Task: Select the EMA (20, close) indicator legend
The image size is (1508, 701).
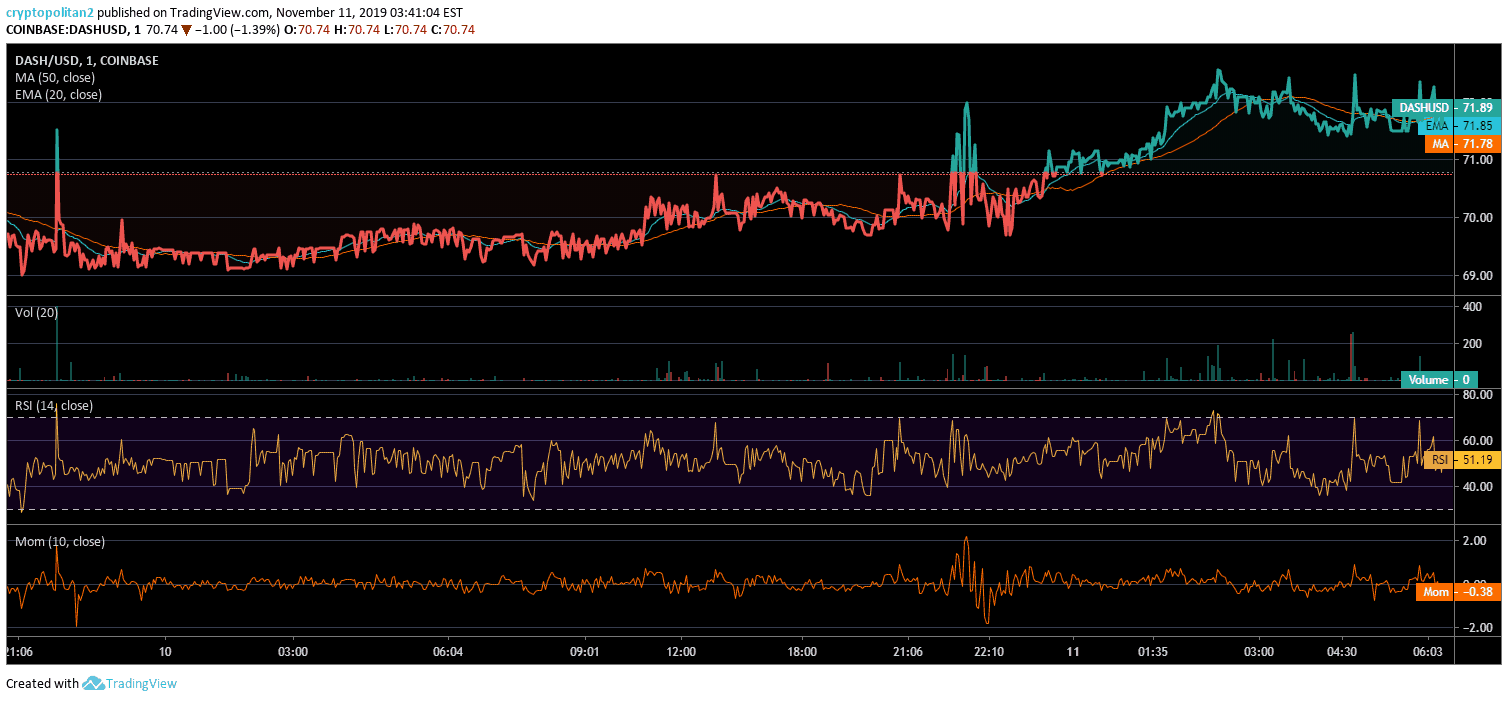Action: tap(58, 95)
